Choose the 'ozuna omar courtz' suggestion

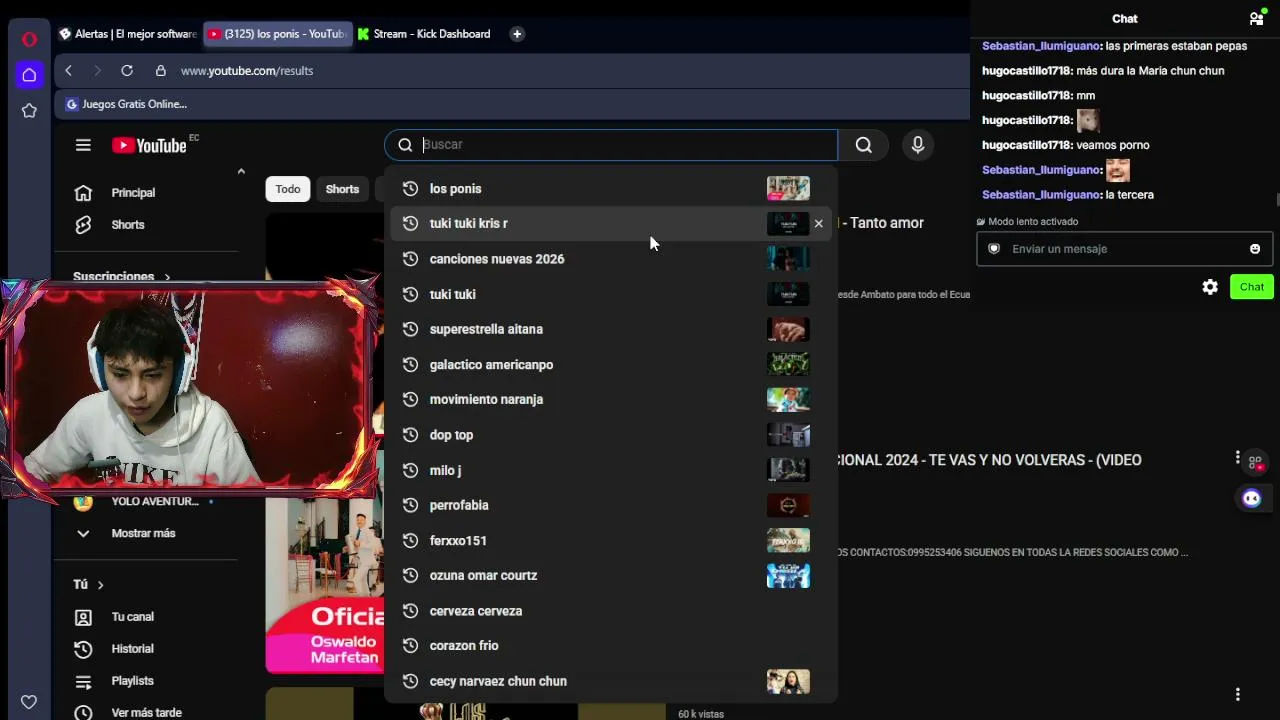[x=610, y=576]
